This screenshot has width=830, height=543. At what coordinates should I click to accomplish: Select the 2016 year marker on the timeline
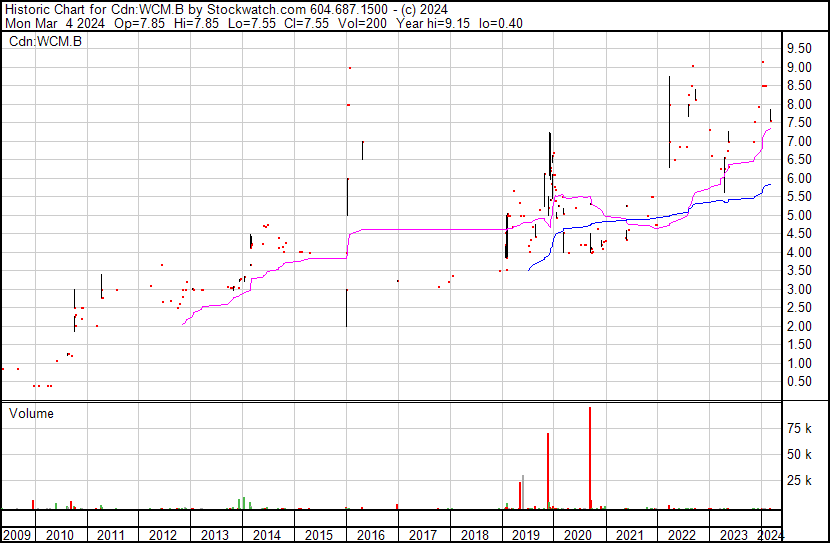[x=372, y=534]
